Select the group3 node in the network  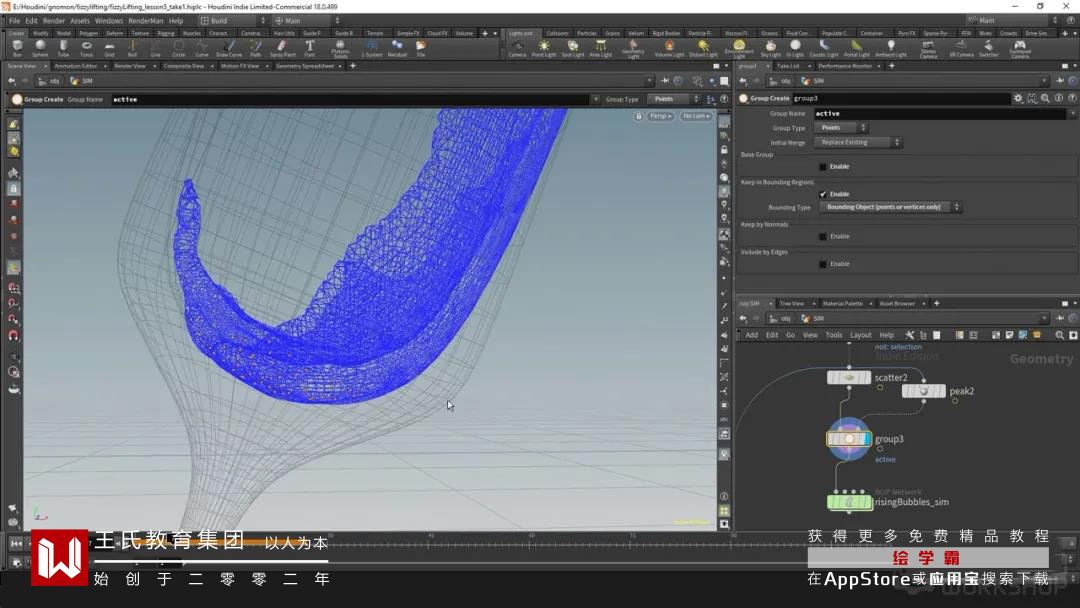(849, 439)
